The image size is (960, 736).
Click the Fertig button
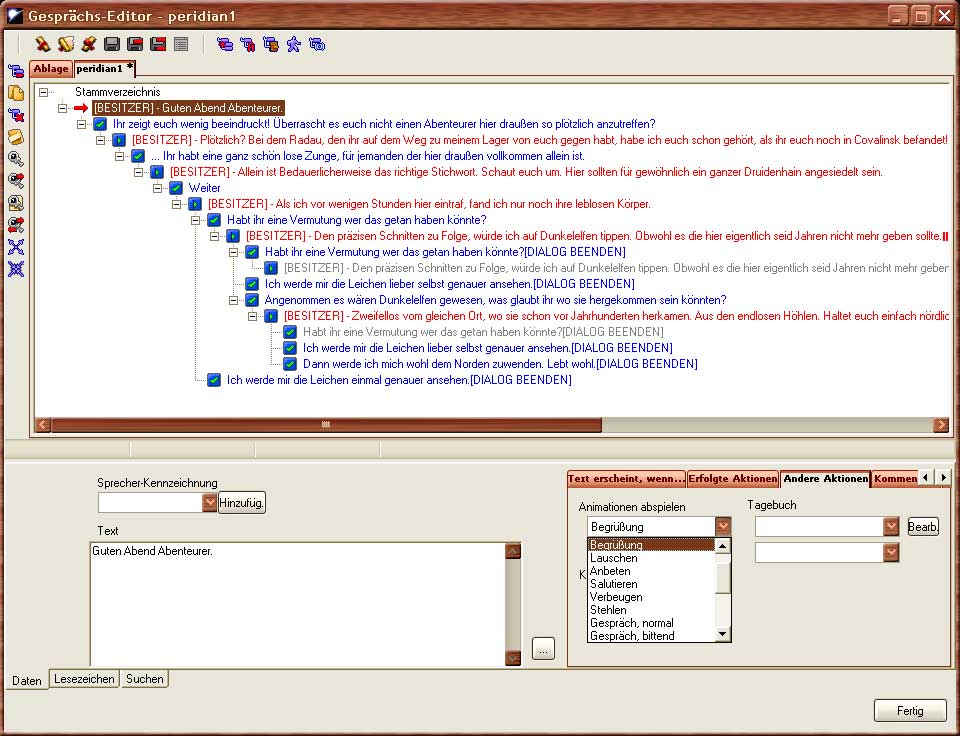(909, 711)
